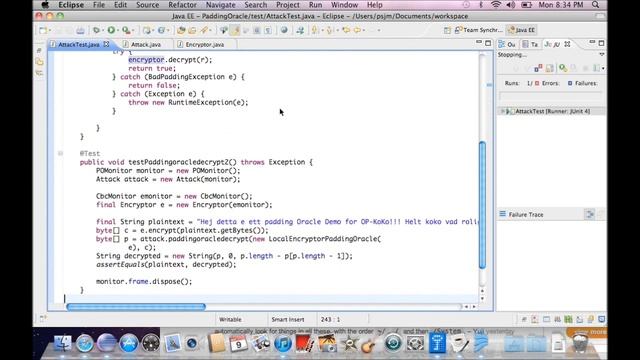Switch to Team Synchronizing perspective
Image resolution: width=640 pixels, height=360 pixels.
click(x=478, y=30)
